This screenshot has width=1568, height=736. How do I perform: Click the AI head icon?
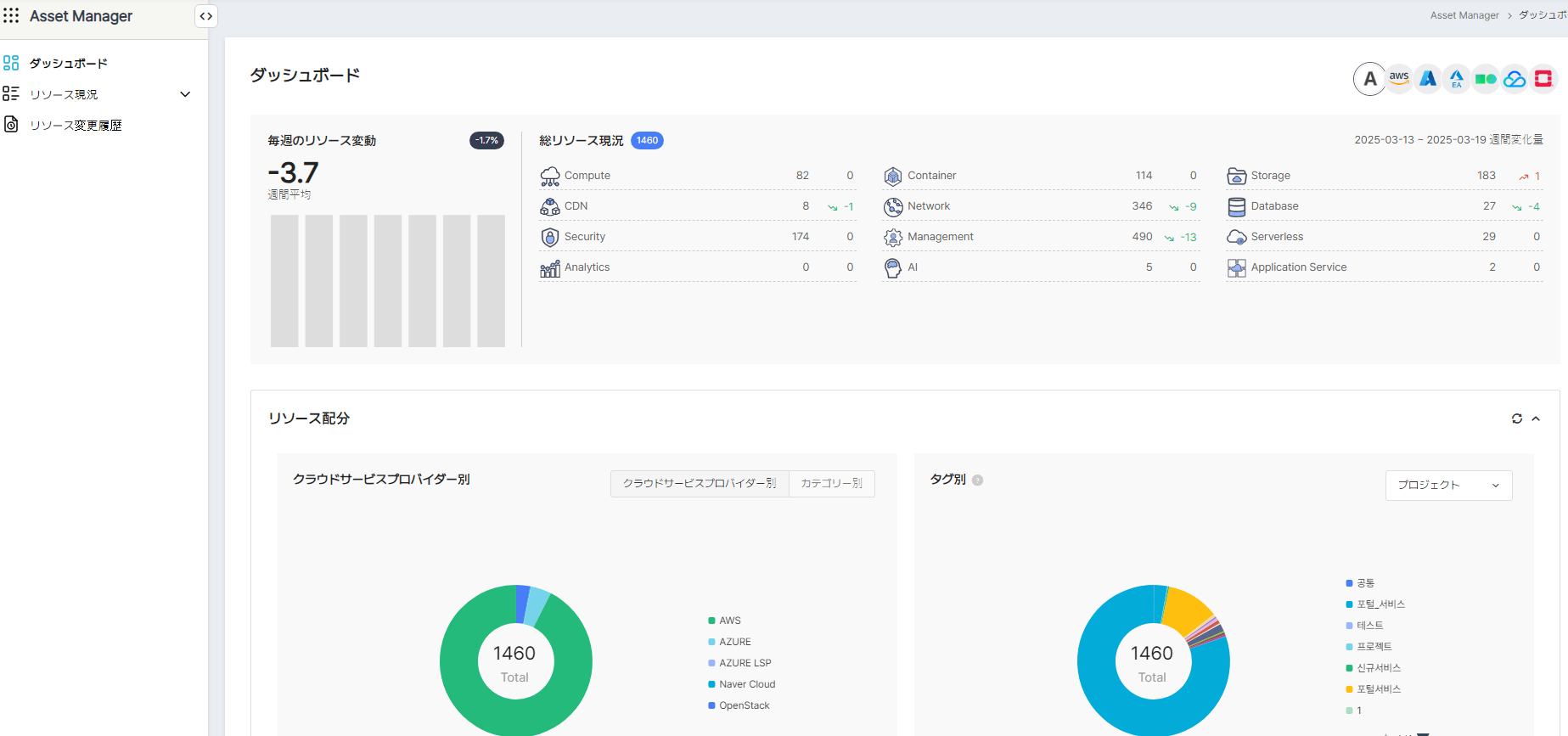[x=893, y=268]
